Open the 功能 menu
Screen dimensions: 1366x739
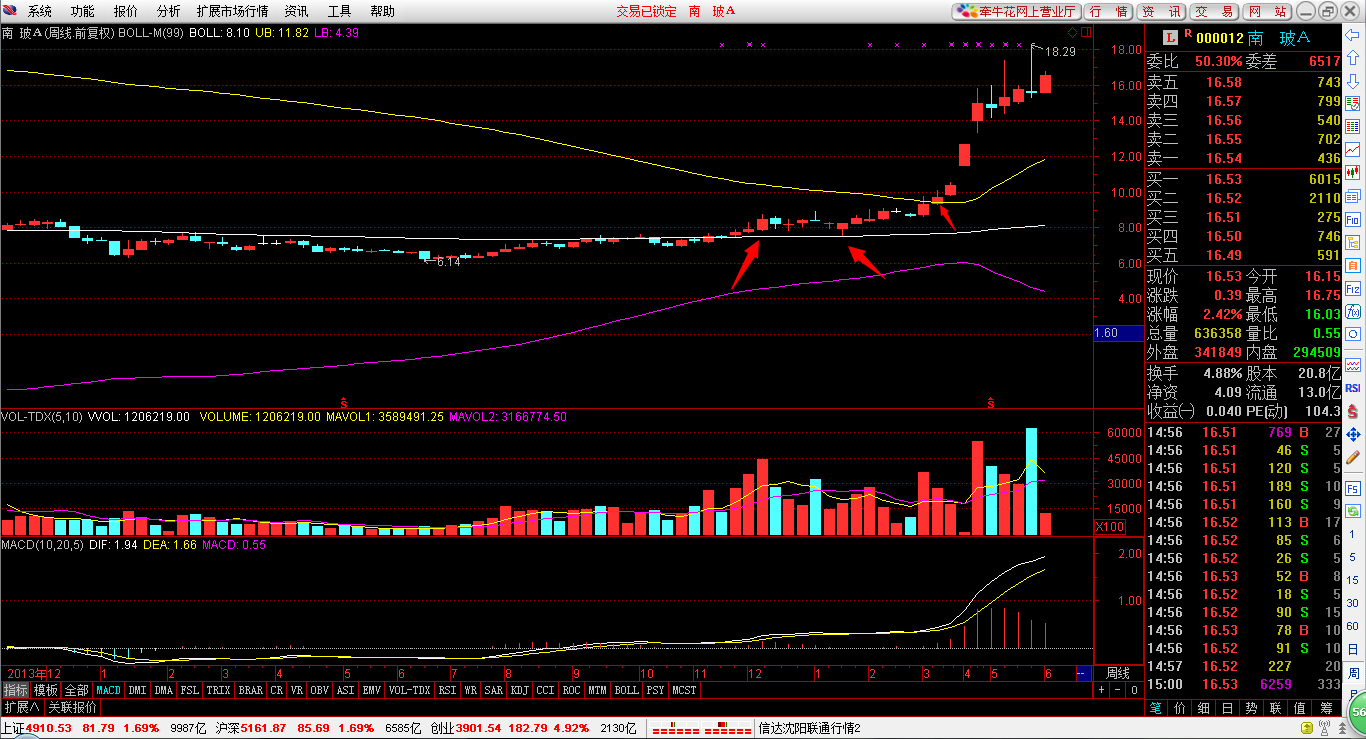coord(83,11)
